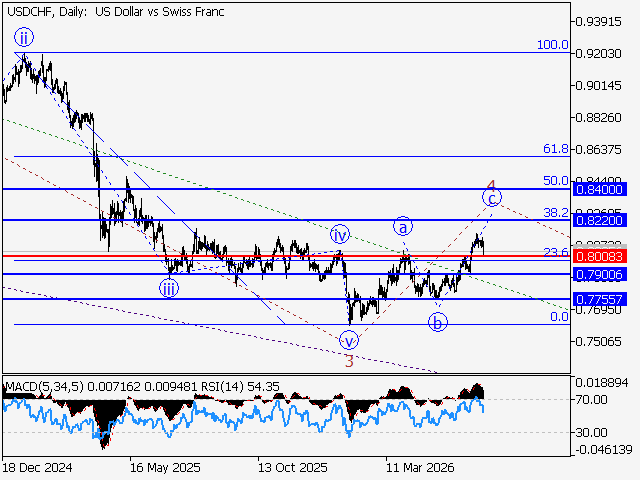Click the 0.75065 price axis value
Viewport: 640px width, 480px height.
pyautogui.click(x=598, y=341)
